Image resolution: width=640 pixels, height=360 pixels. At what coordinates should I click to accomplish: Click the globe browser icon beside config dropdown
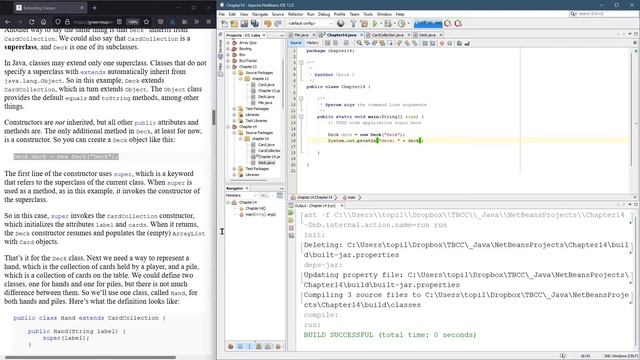(x=340, y=24)
